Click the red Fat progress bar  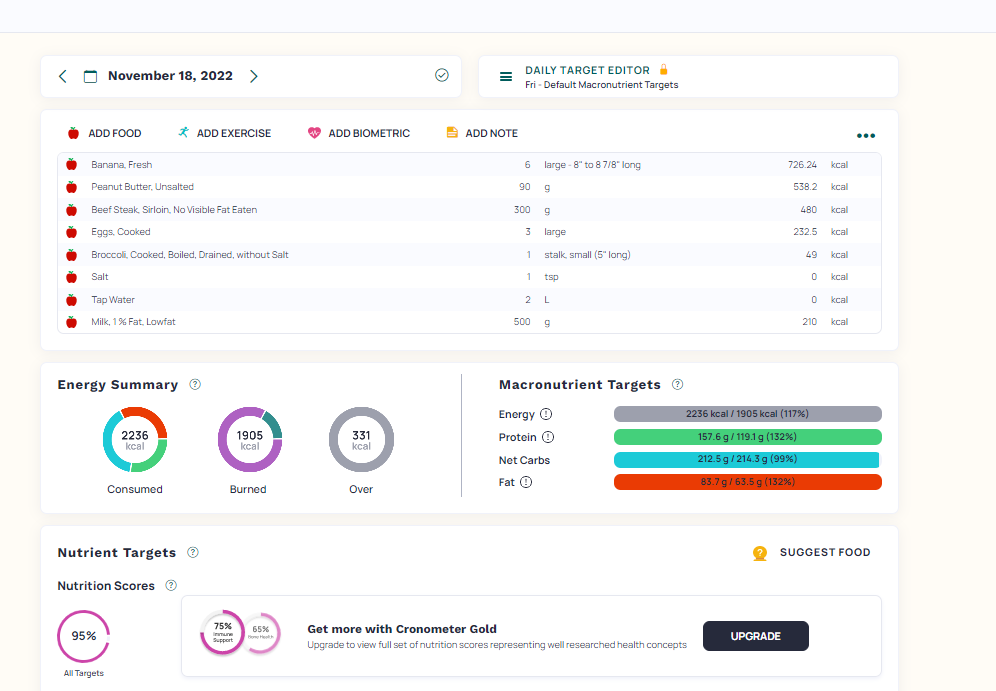747,482
